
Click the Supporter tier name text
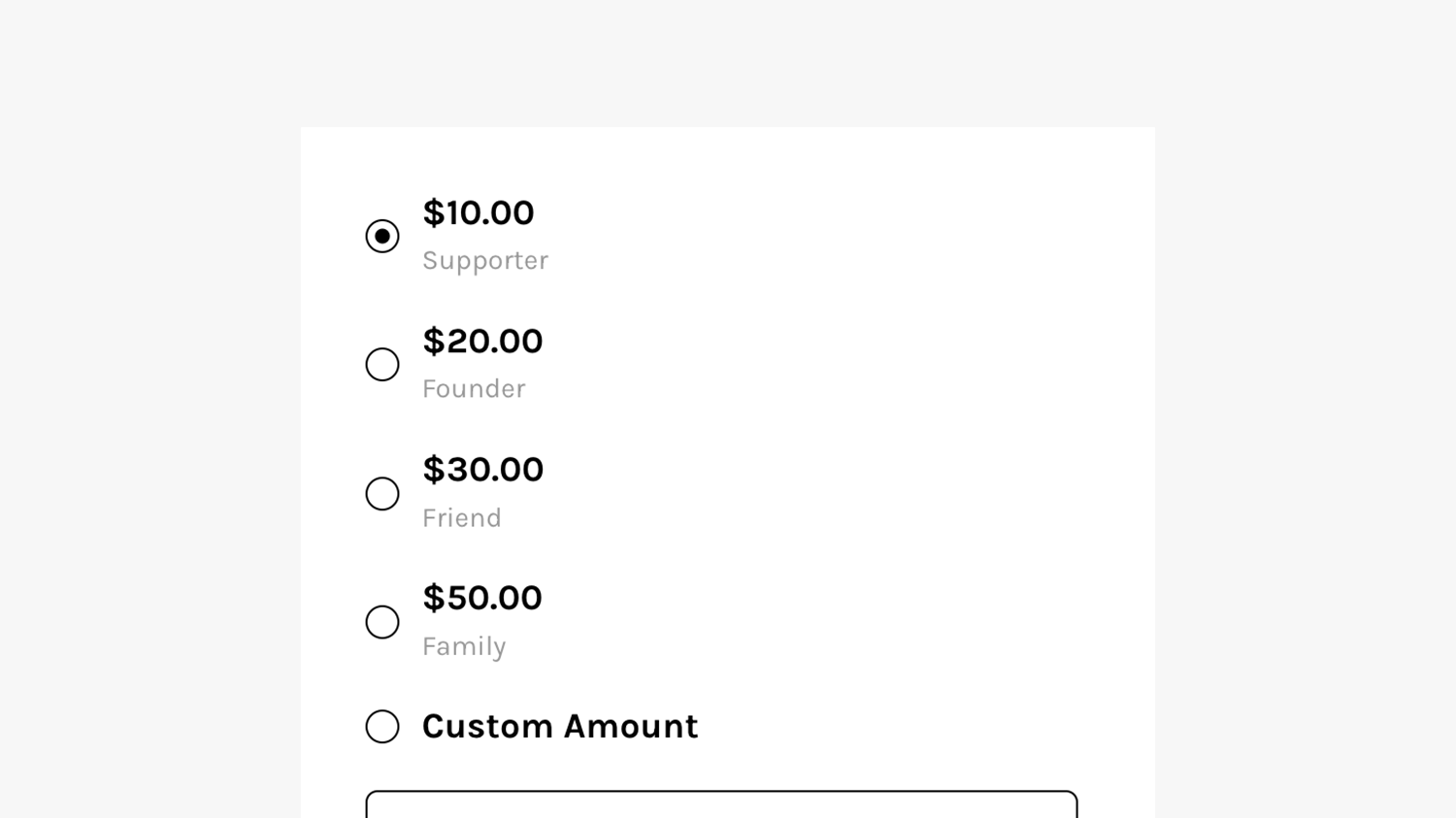point(485,261)
